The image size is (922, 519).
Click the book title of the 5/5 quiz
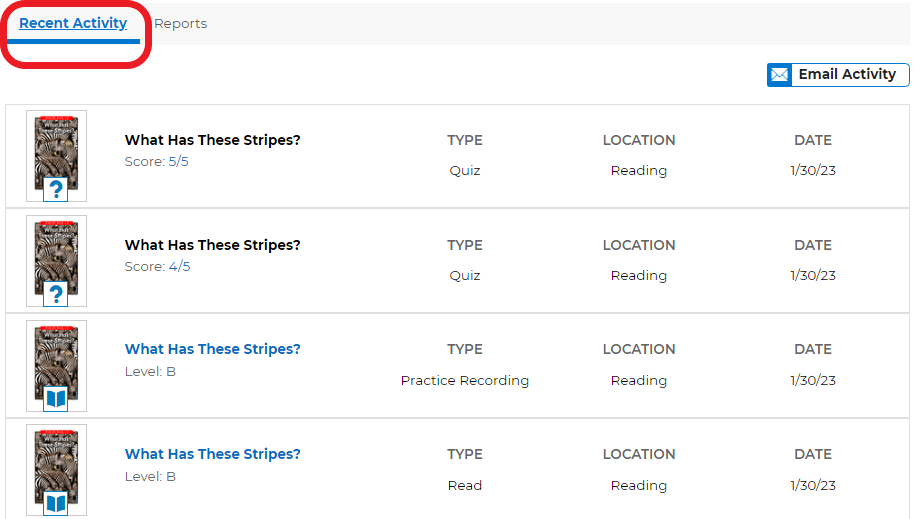[212, 140]
